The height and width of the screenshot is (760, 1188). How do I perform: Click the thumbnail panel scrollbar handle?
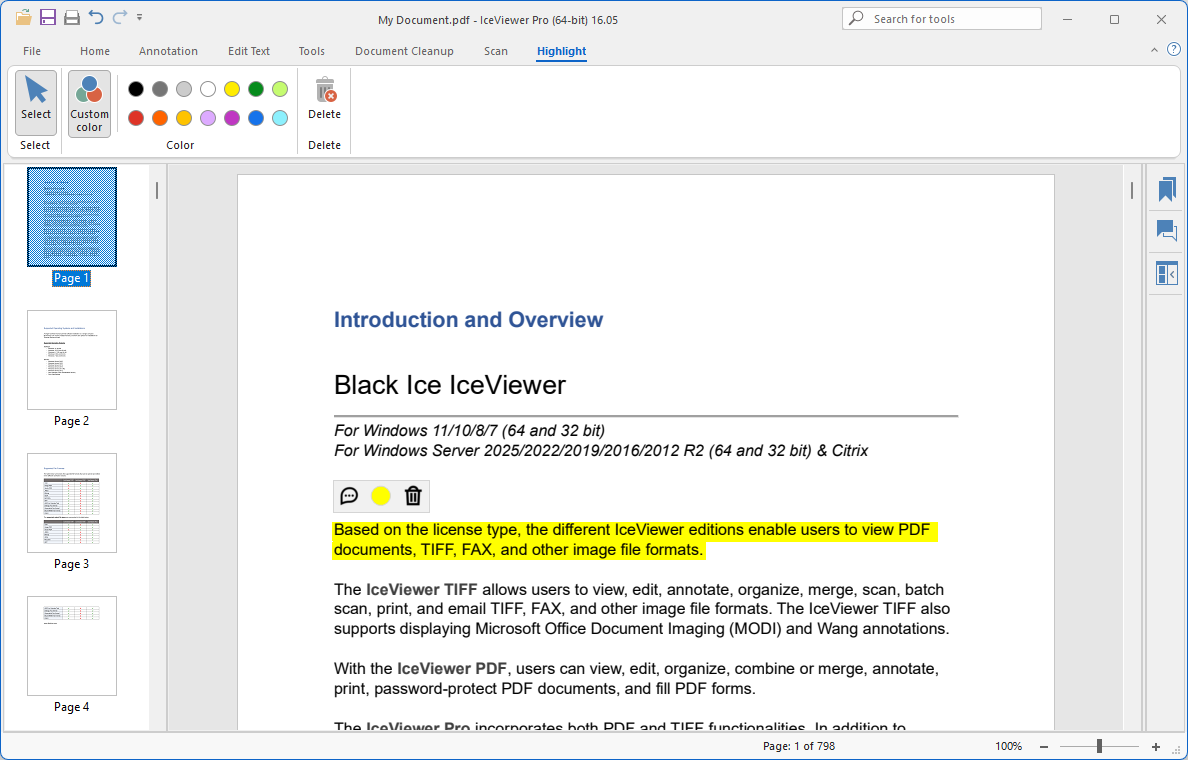pos(157,190)
